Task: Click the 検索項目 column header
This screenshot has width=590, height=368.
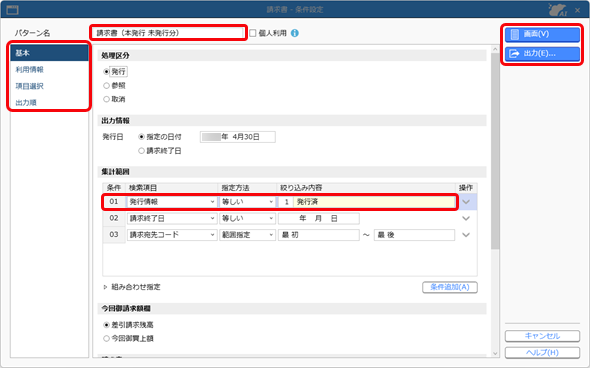Action: 172,188
